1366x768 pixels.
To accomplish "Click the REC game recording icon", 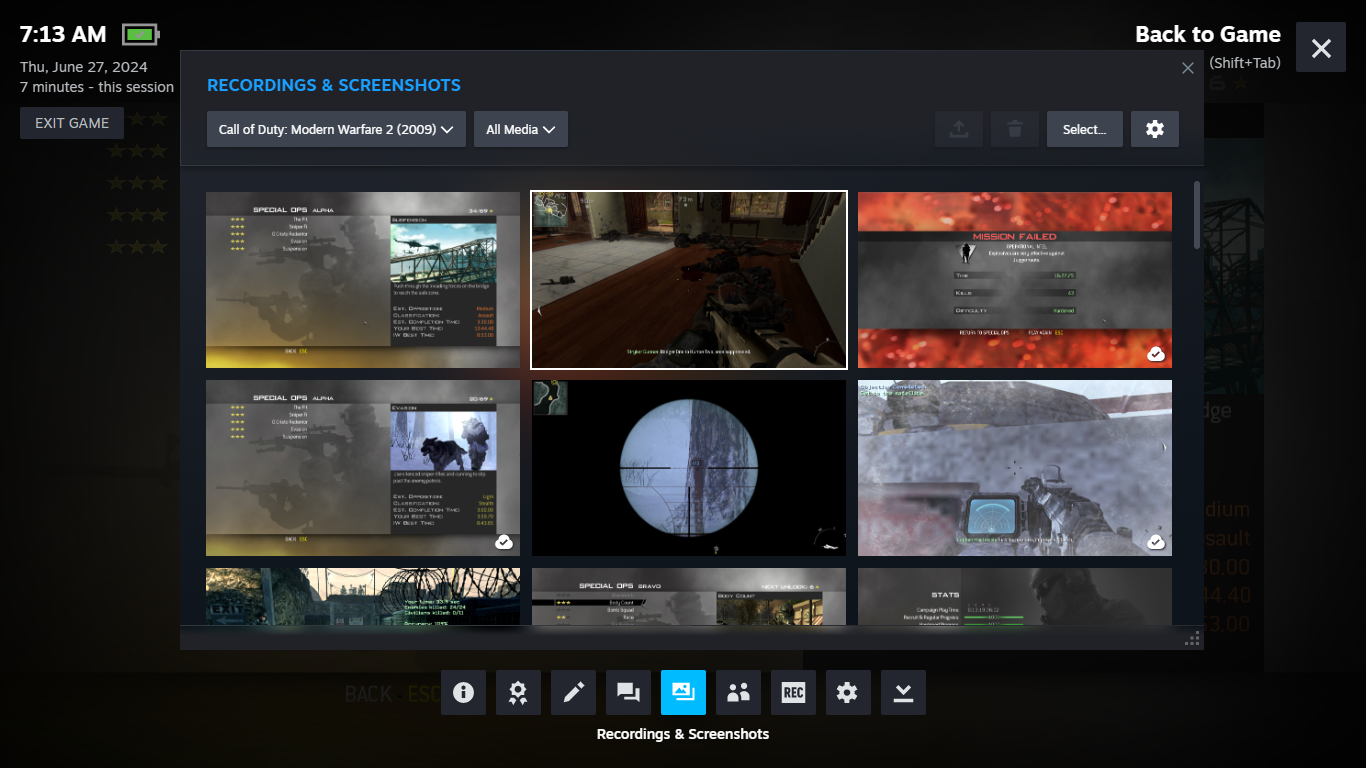I will click(793, 692).
